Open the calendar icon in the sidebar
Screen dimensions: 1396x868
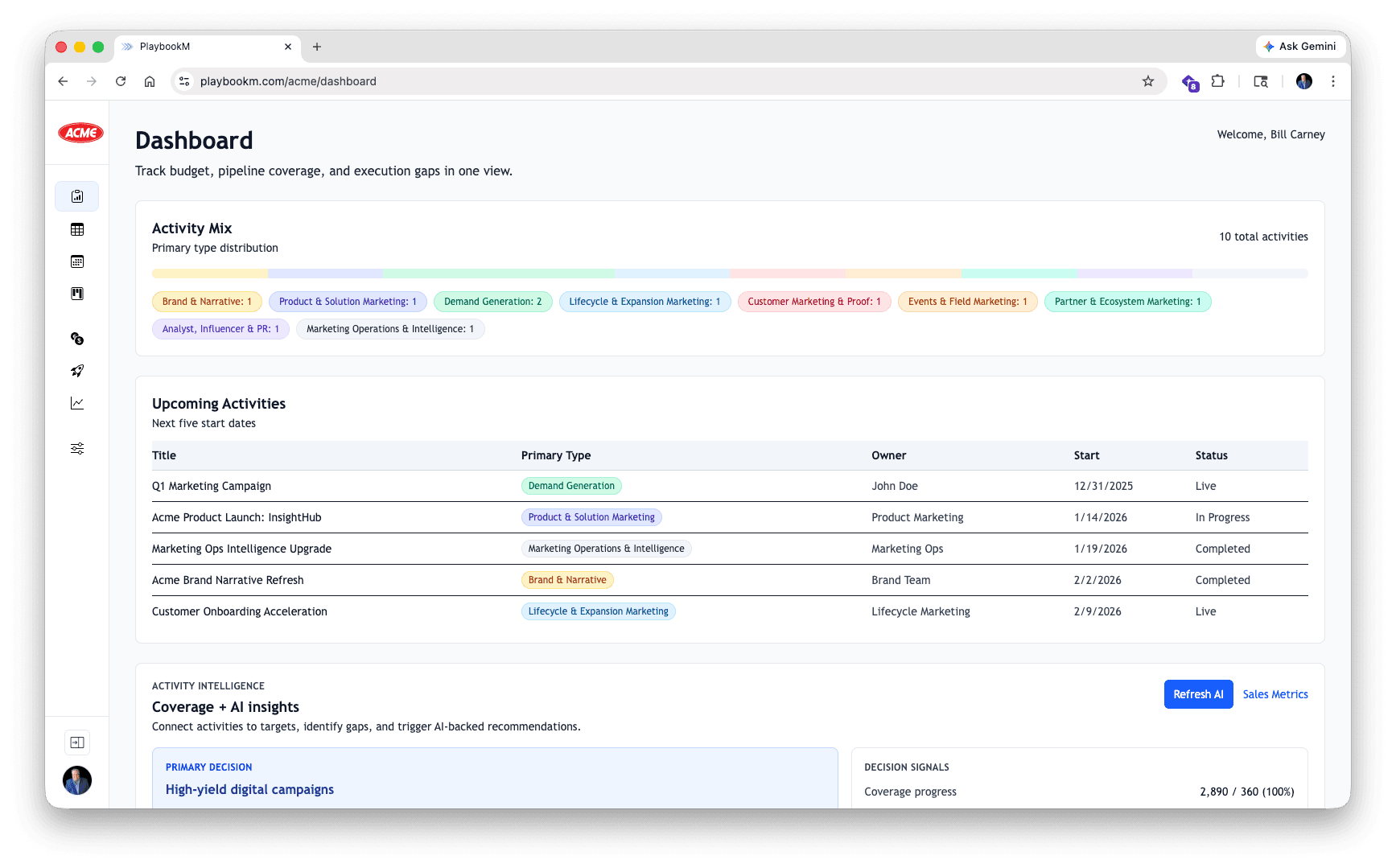pyautogui.click(x=76, y=261)
